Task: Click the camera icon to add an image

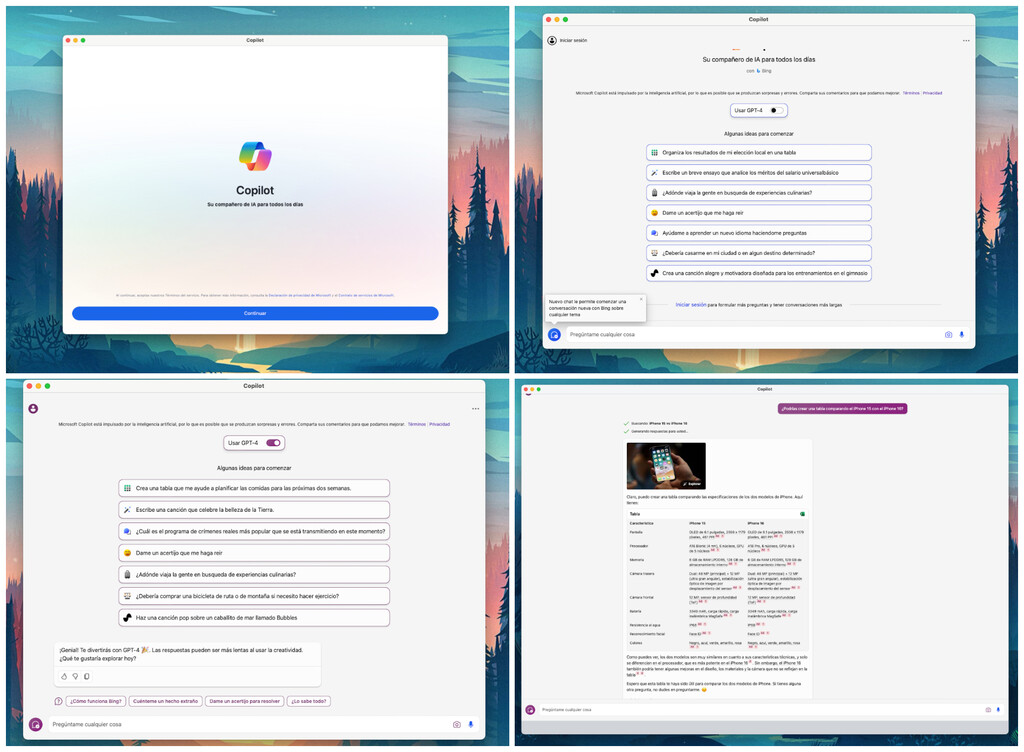Action: pyautogui.click(x=947, y=336)
